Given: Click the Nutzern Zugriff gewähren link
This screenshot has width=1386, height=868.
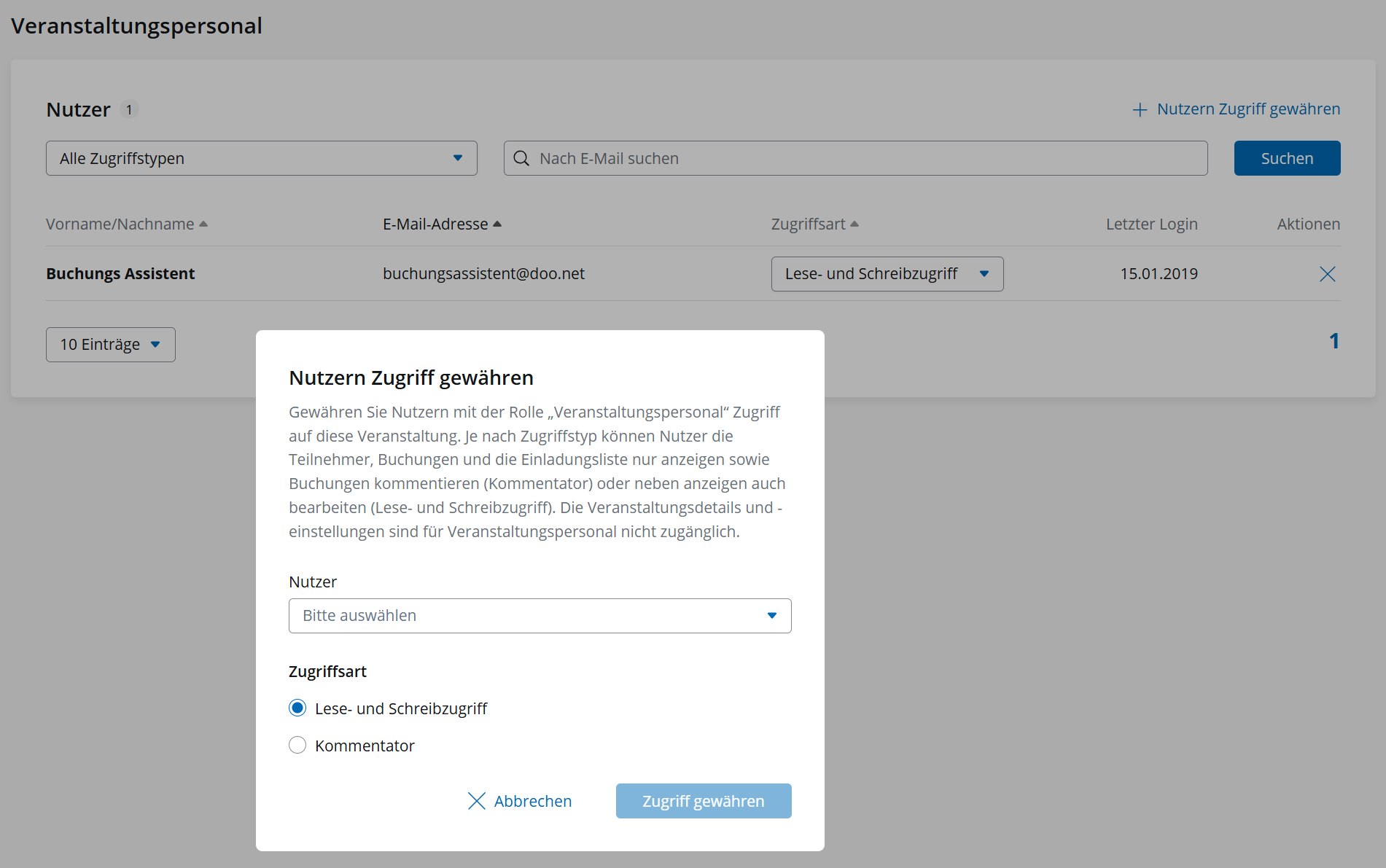Looking at the screenshot, I should (1247, 109).
